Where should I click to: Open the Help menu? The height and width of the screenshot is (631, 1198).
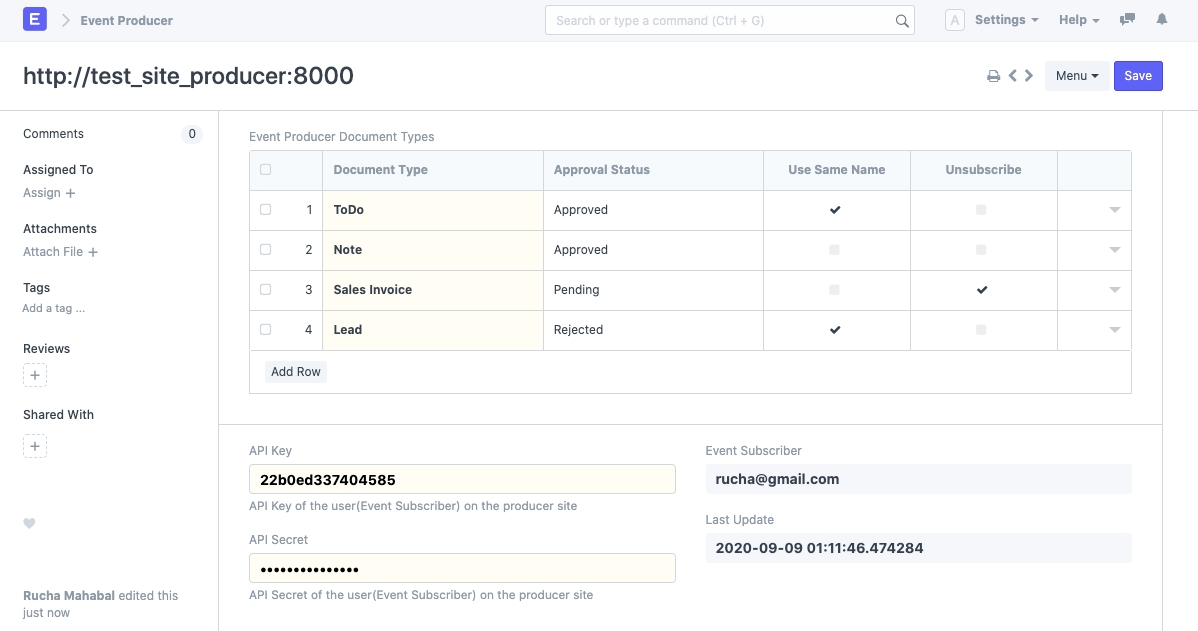pos(1078,20)
